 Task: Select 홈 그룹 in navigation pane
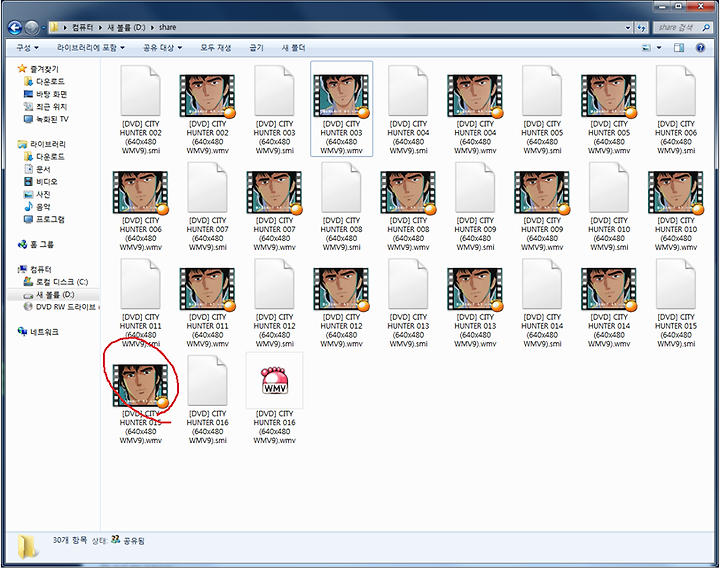point(35,244)
